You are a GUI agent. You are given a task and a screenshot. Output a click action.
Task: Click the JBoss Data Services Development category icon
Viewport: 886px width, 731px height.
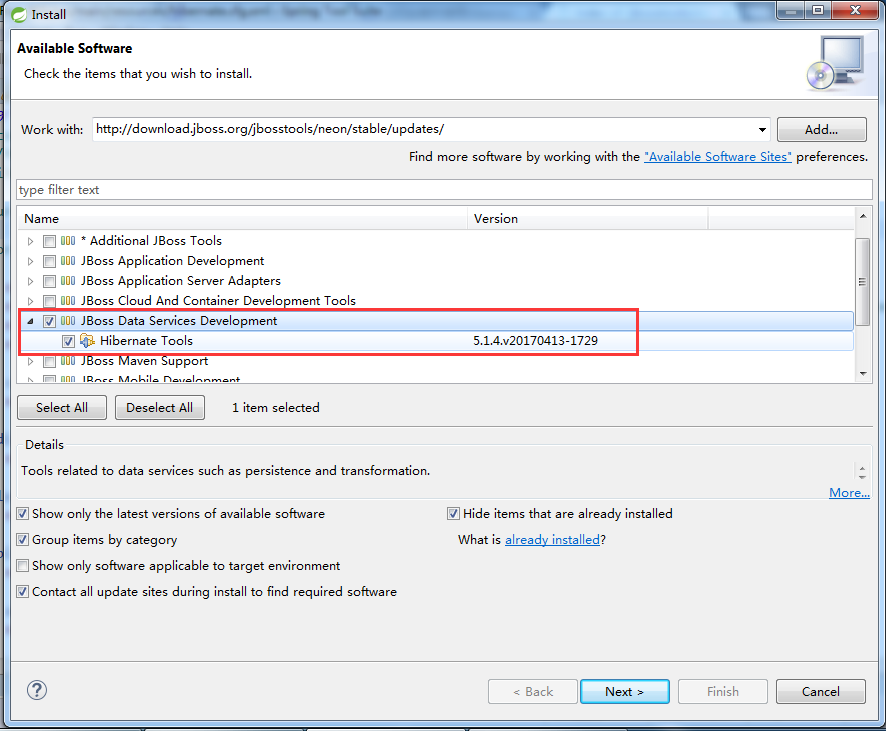pos(66,321)
